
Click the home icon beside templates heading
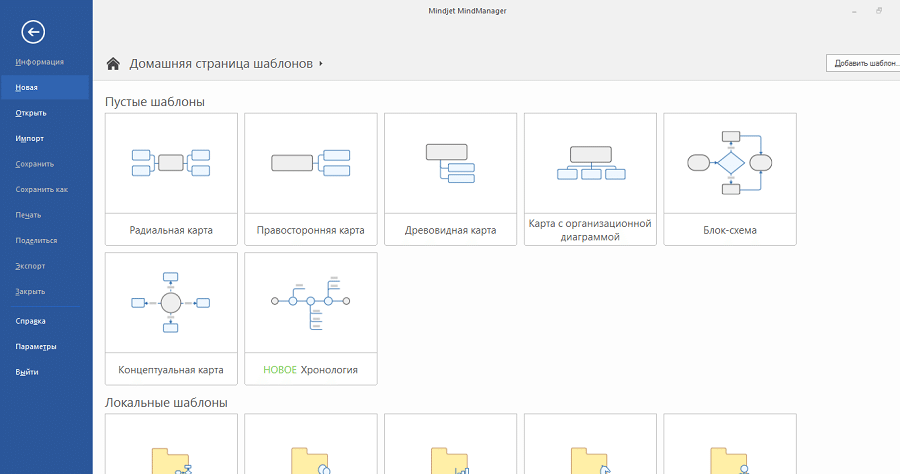(113, 64)
